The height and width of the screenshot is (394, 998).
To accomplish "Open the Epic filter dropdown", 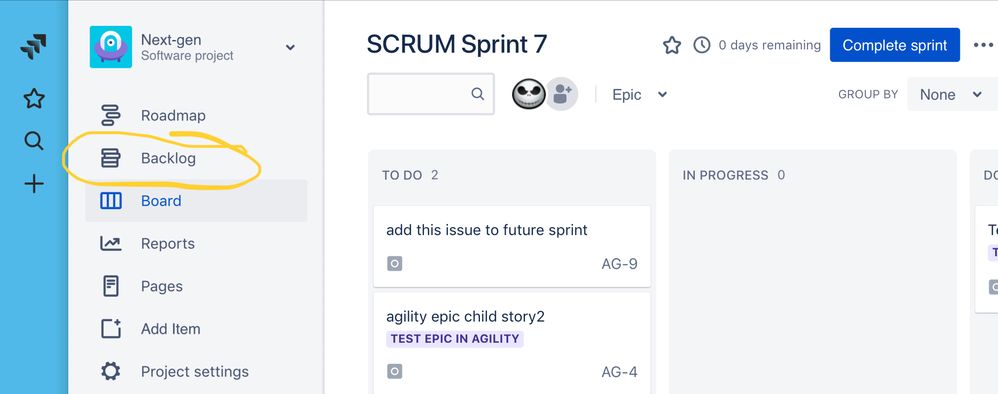I will click(639, 94).
